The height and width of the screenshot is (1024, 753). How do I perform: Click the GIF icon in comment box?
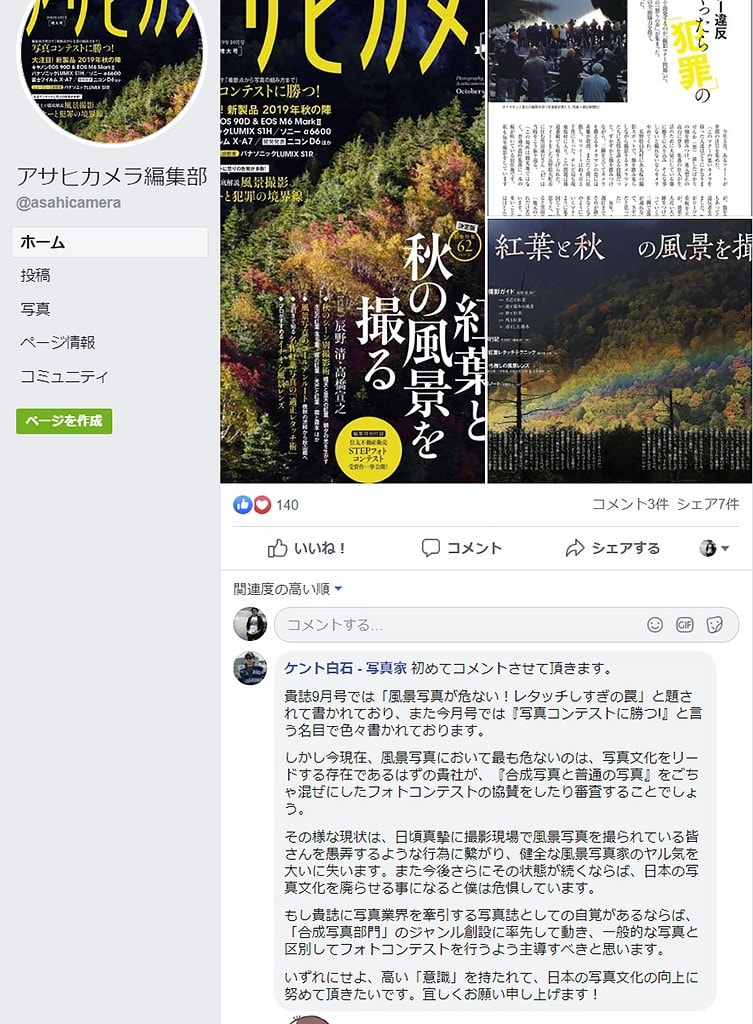(684, 625)
